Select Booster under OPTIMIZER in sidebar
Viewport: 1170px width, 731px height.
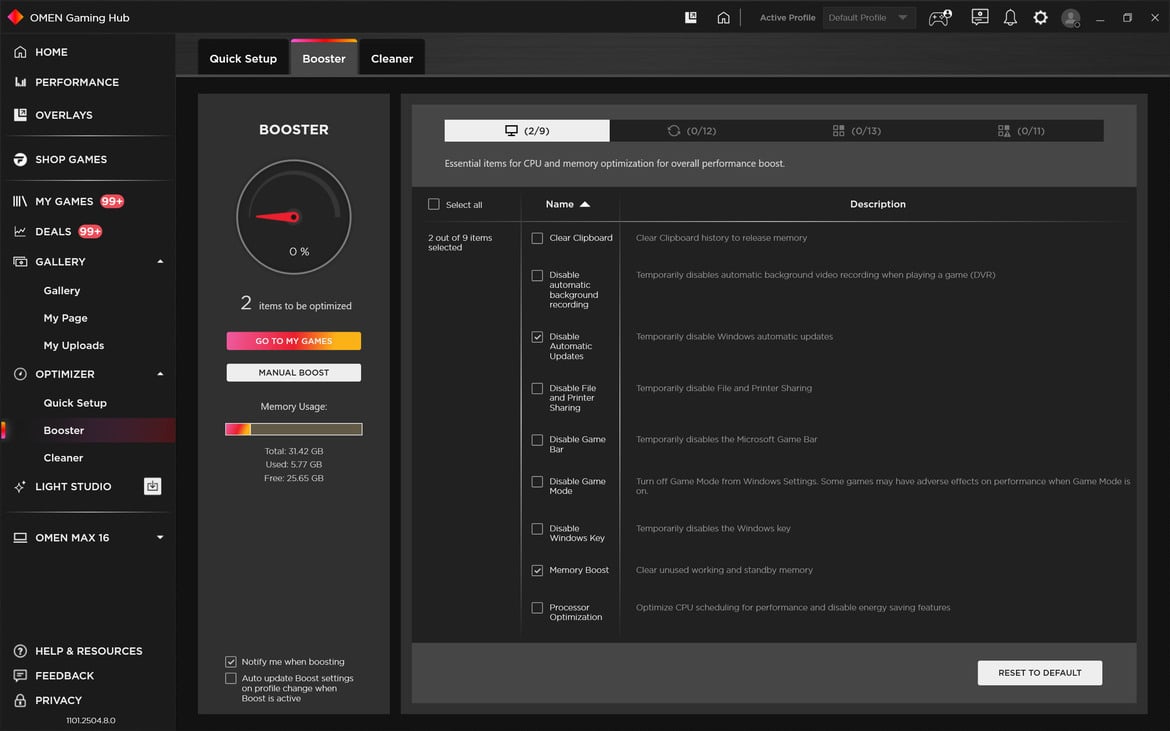(64, 430)
